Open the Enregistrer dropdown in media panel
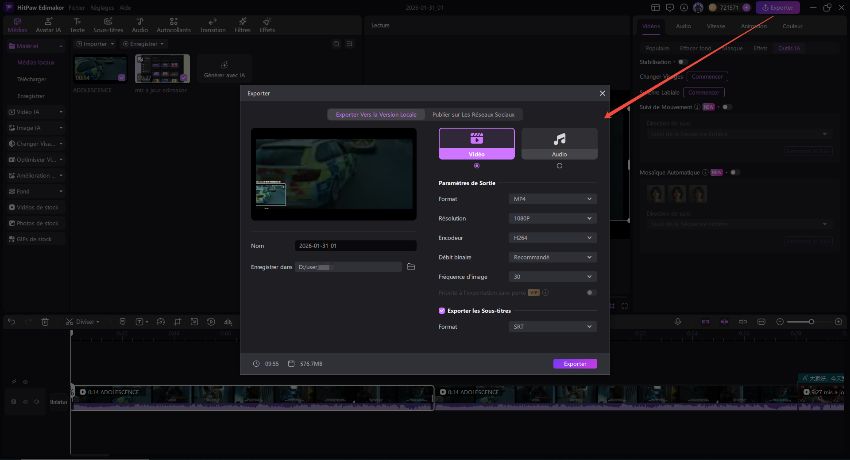 pyautogui.click(x=143, y=44)
